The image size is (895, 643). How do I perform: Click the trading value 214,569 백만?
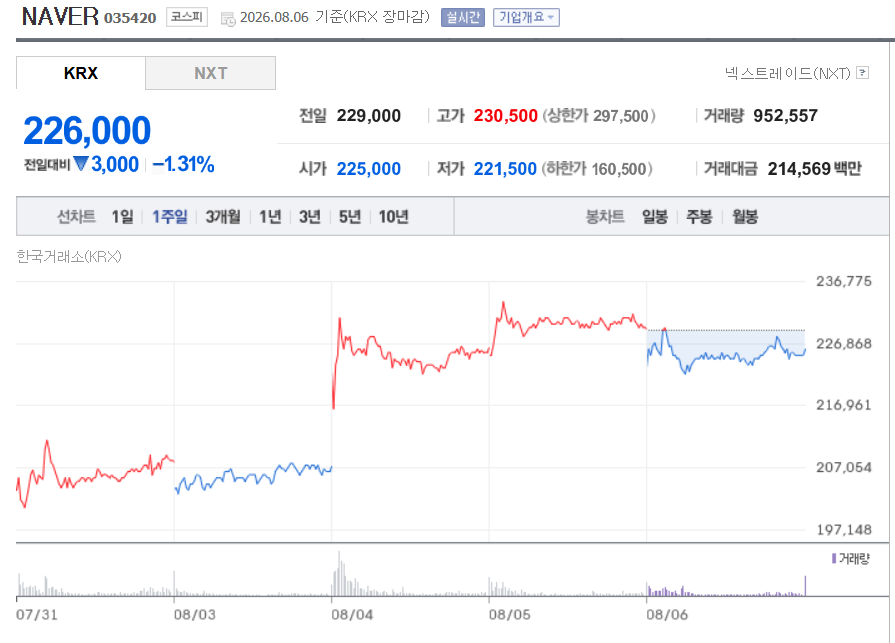815,169
